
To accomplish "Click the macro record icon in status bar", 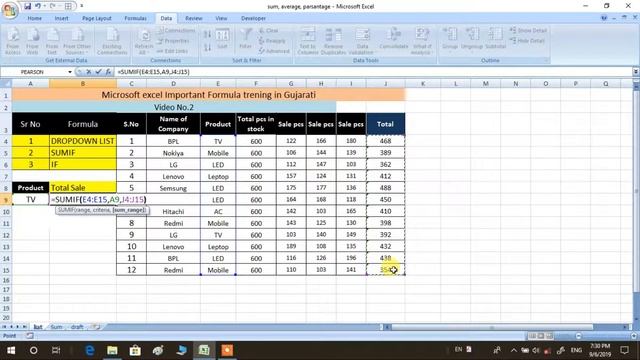I will click(30, 336).
